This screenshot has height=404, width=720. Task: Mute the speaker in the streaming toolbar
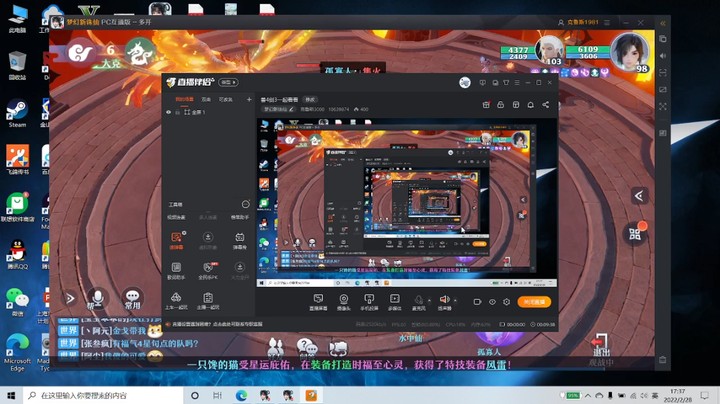coord(444,302)
